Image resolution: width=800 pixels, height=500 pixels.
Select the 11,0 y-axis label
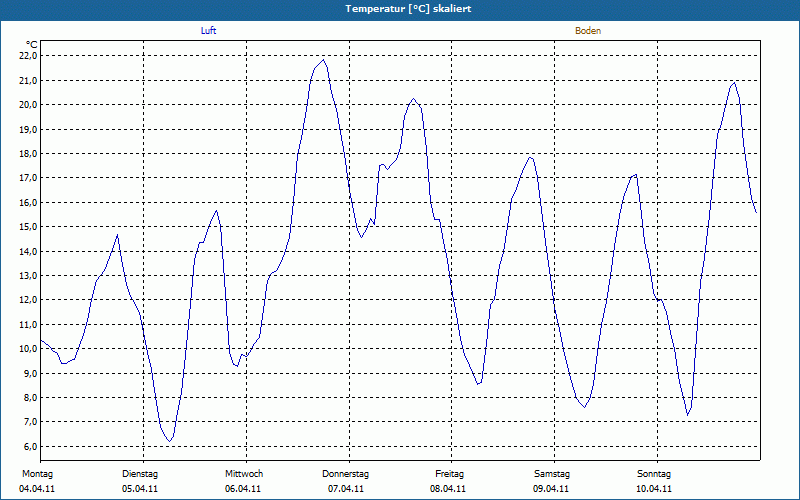tap(29, 324)
